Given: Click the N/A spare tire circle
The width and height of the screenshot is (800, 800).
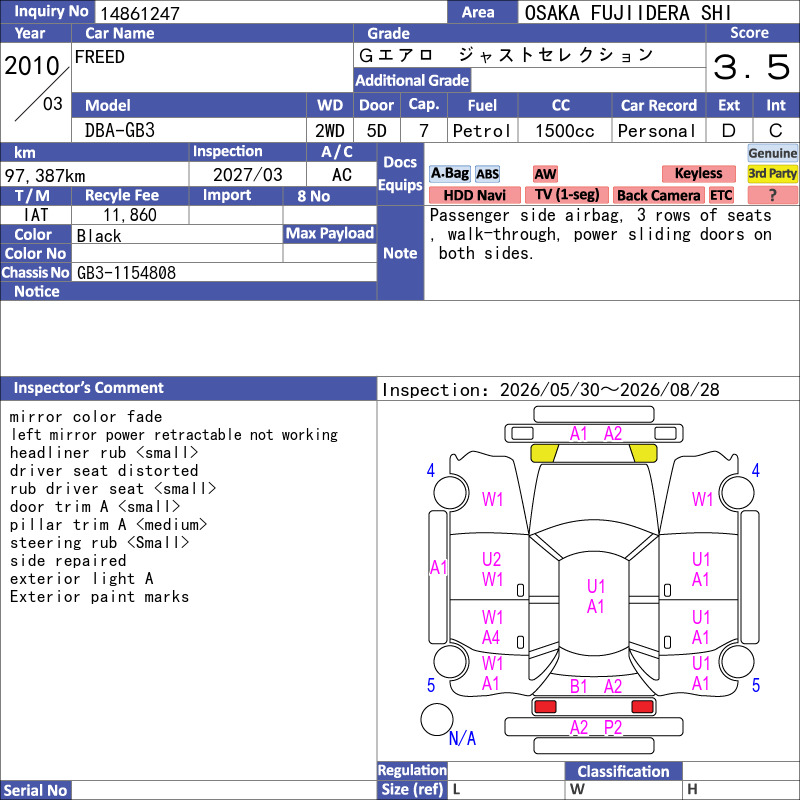Looking at the screenshot, I should 437,719.
